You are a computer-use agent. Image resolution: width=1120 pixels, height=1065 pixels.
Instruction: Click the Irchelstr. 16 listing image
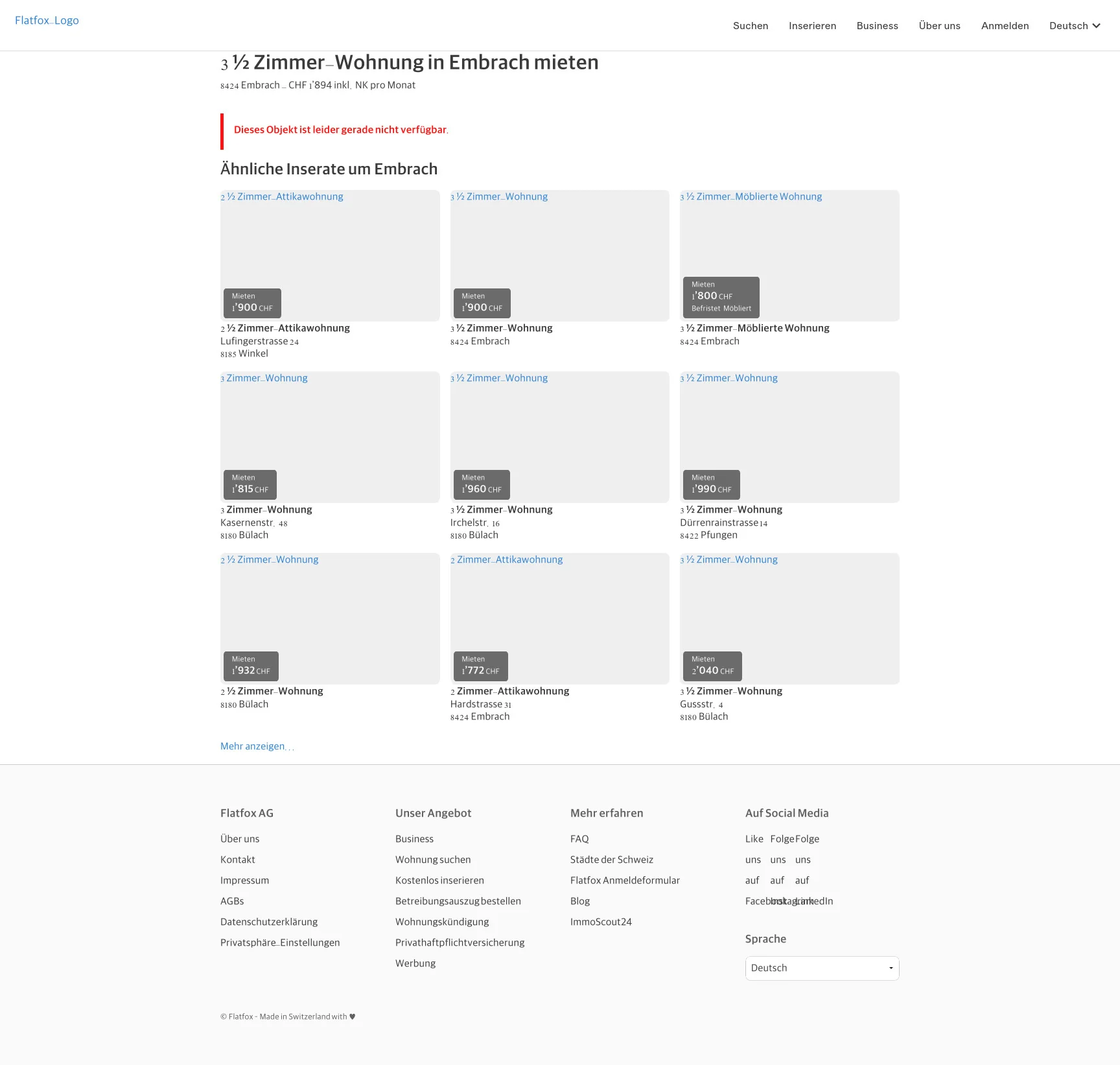tap(559, 437)
